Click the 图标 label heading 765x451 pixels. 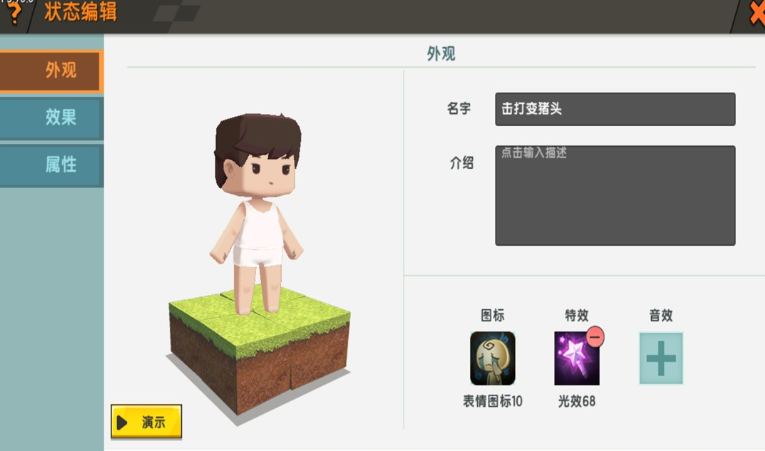pyautogui.click(x=492, y=315)
